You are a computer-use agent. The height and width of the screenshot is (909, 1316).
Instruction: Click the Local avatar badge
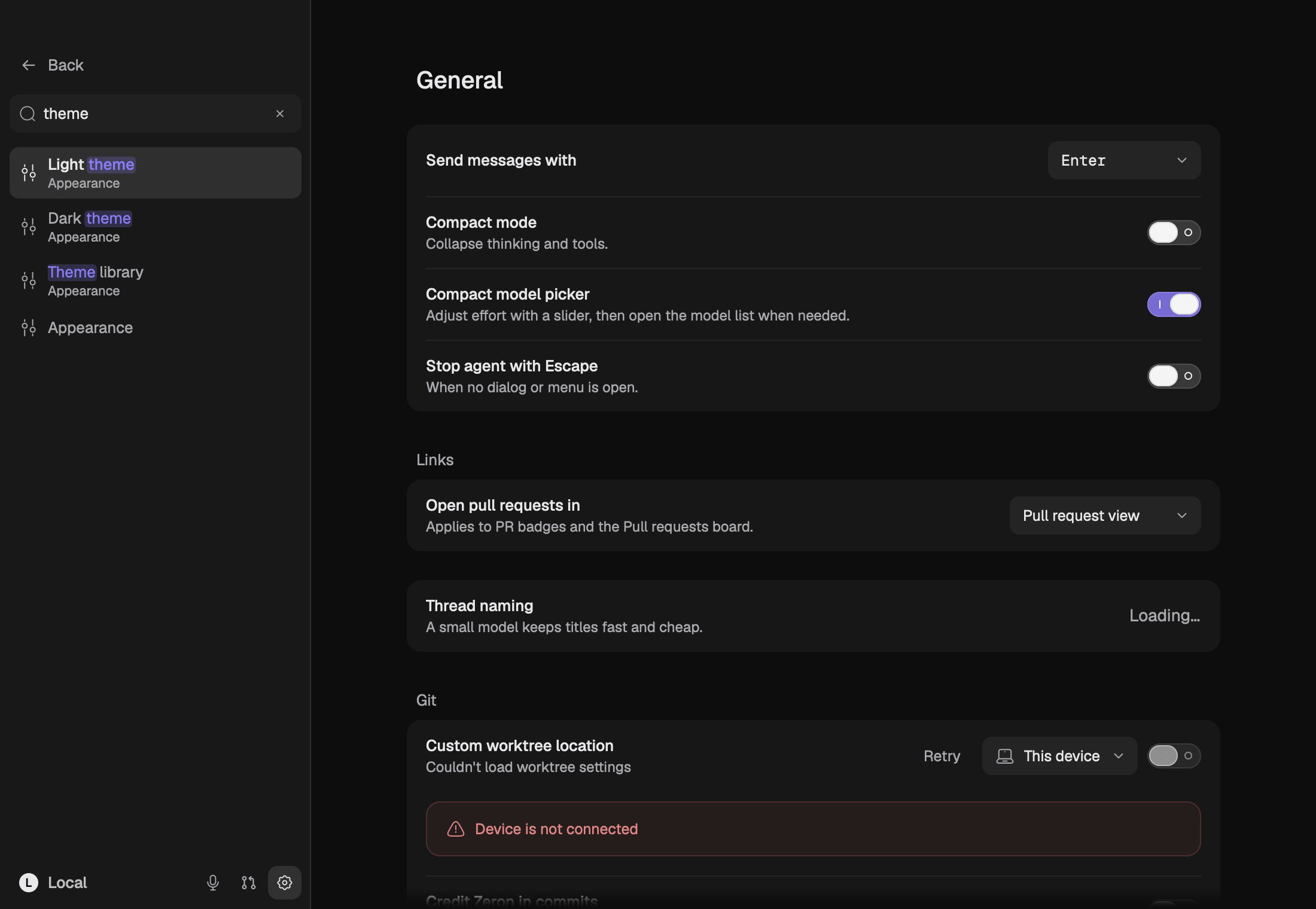coord(29,883)
